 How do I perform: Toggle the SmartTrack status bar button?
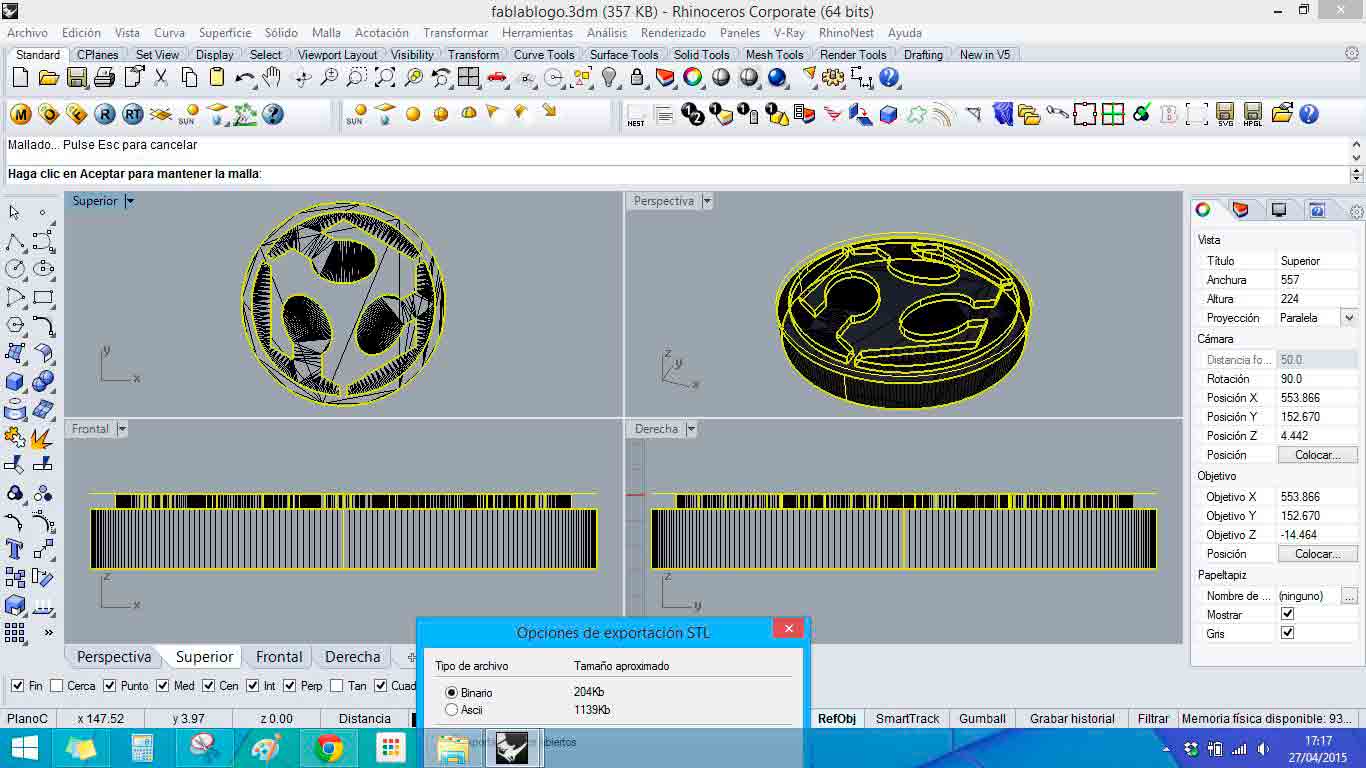pyautogui.click(x=908, y=718)
